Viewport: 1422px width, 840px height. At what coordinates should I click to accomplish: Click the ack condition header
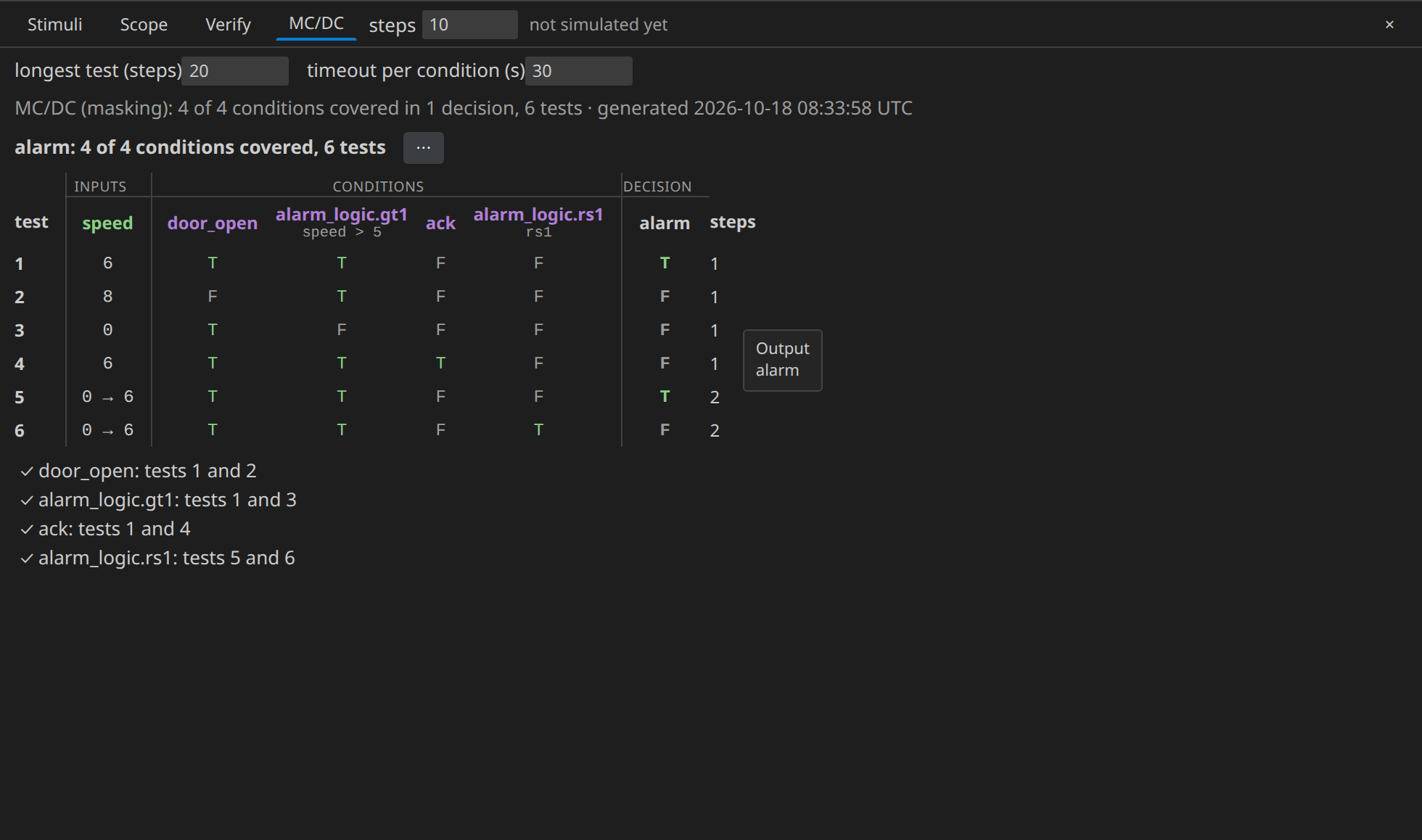(x=440, y=223)
